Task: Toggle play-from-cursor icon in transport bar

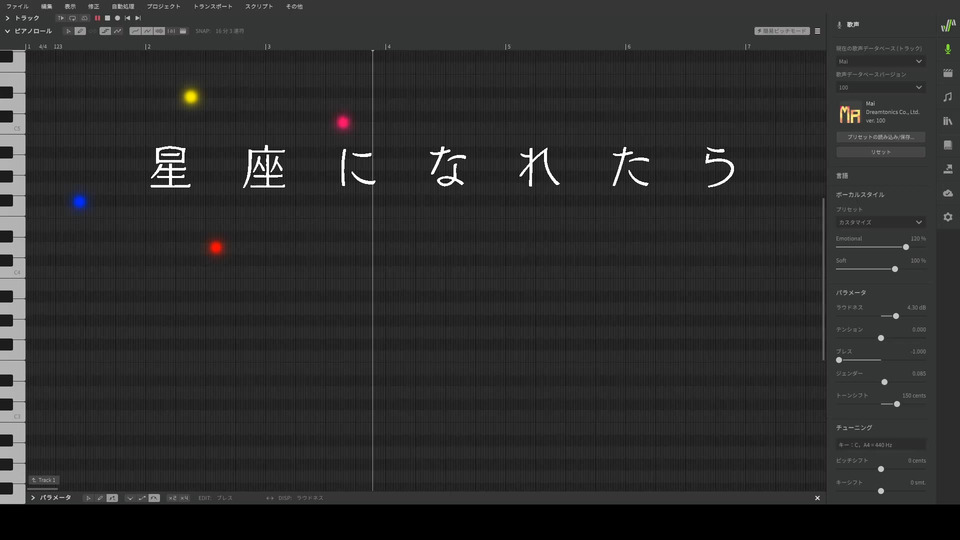Action: pyautogui.click(x=61, y=18)
